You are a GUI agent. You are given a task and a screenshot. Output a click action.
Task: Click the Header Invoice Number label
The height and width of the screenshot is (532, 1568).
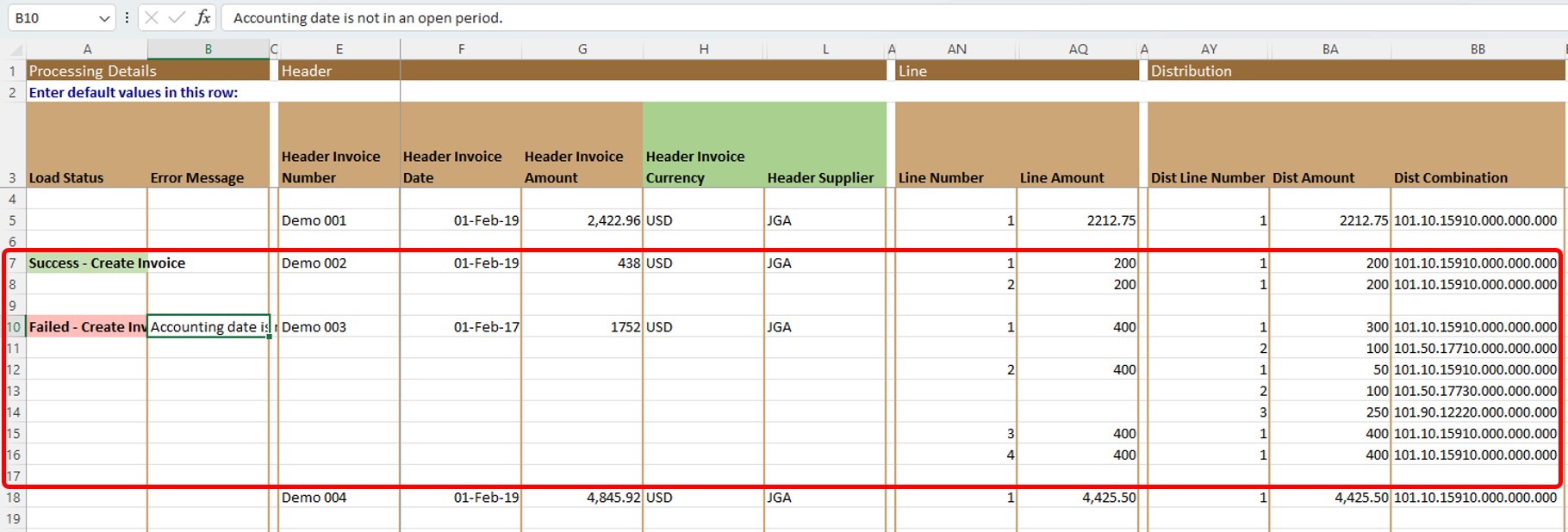[331, 167]
